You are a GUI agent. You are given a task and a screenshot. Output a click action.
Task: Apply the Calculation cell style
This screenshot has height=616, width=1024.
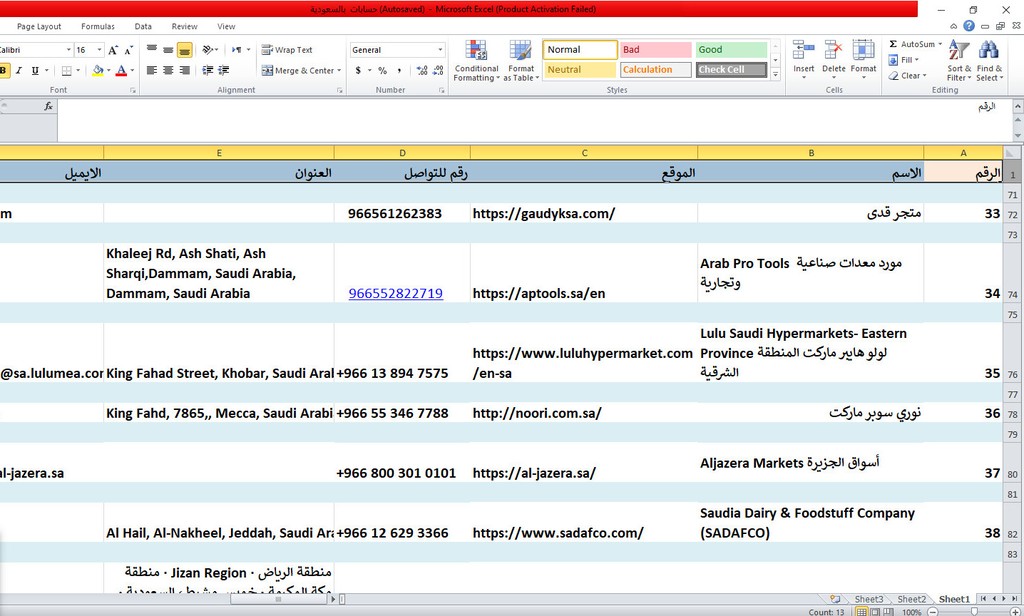[656, 70]
